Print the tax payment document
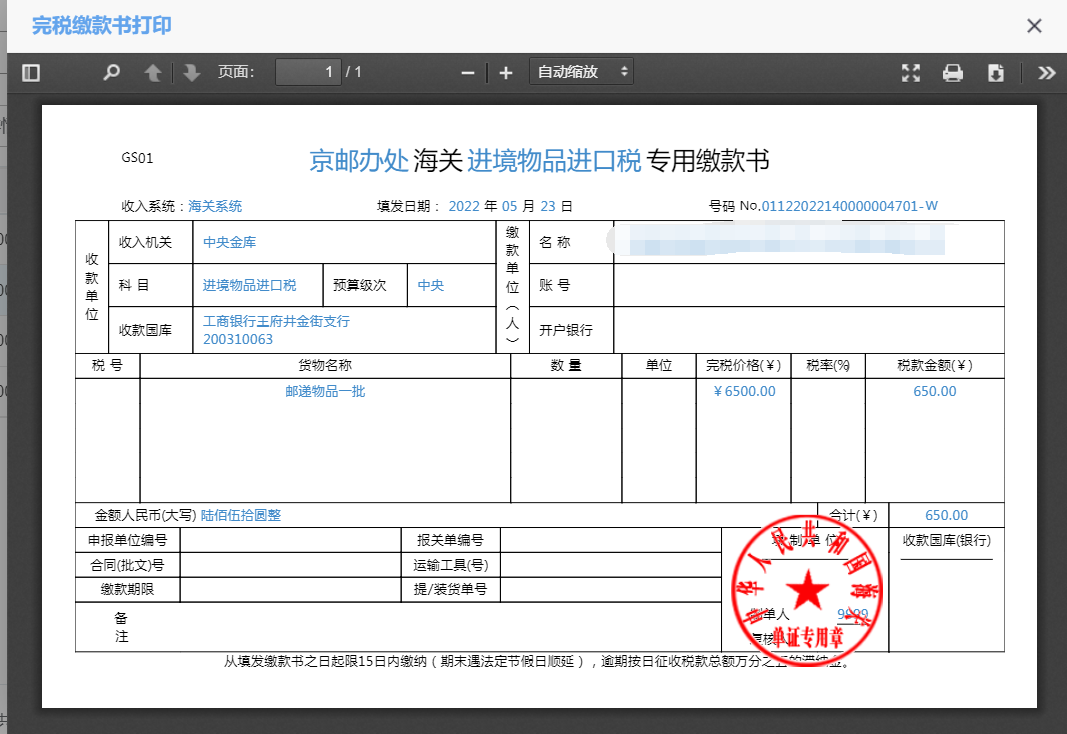 (x=953, y=72)
